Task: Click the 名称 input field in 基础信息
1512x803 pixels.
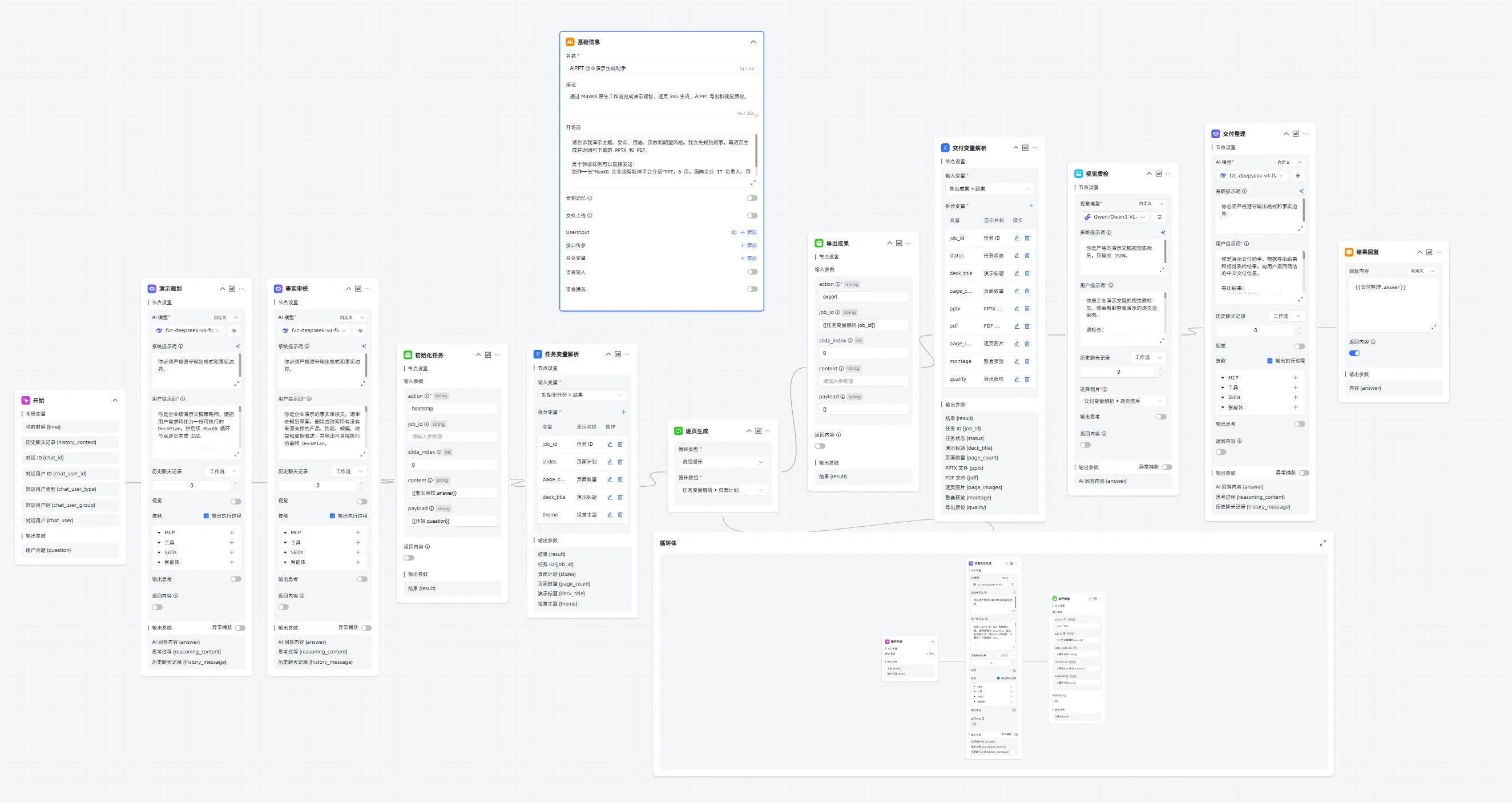Action: (662, 68)
